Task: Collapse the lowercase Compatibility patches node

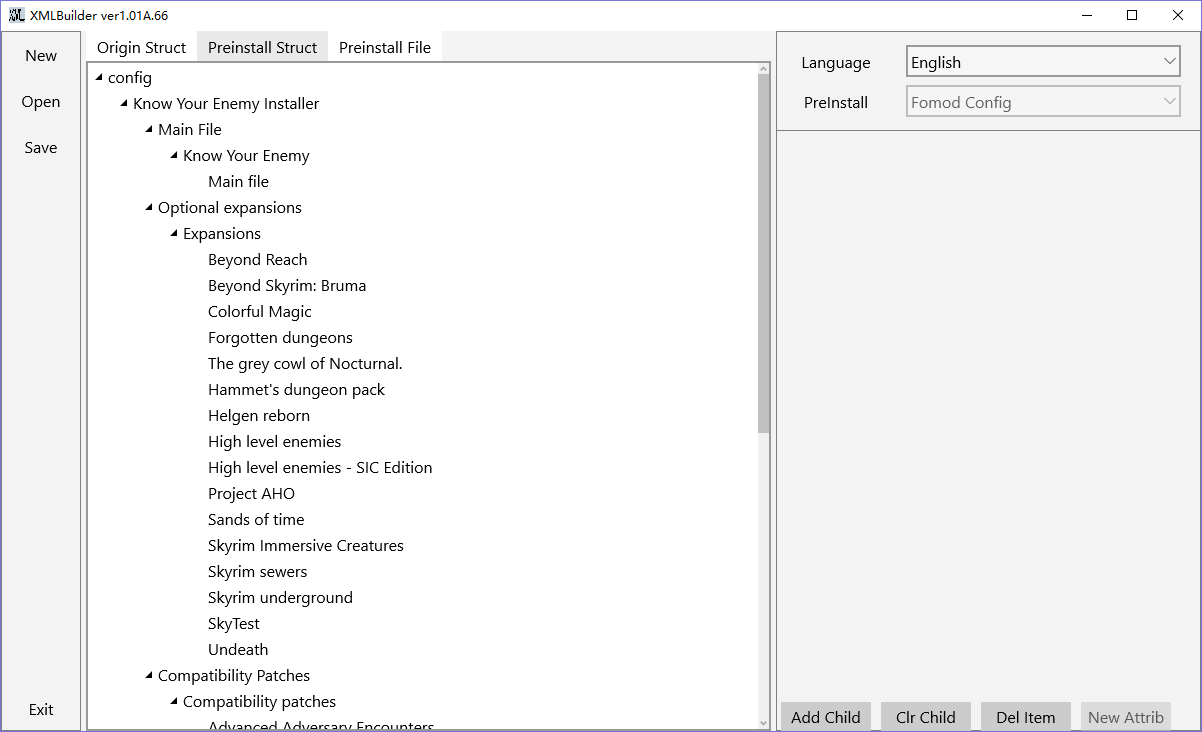Action: (174, 702)
